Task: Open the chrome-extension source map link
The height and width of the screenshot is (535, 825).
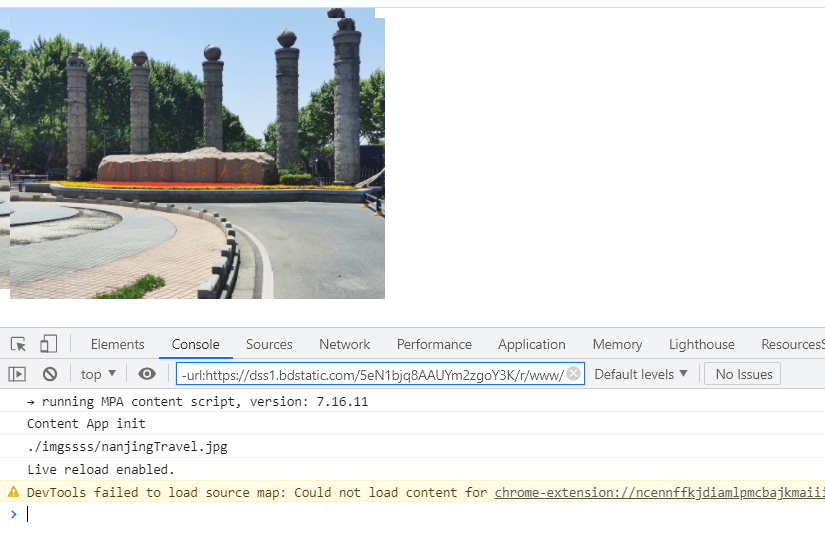Action: pyautogui.click(x=659, y=492)
